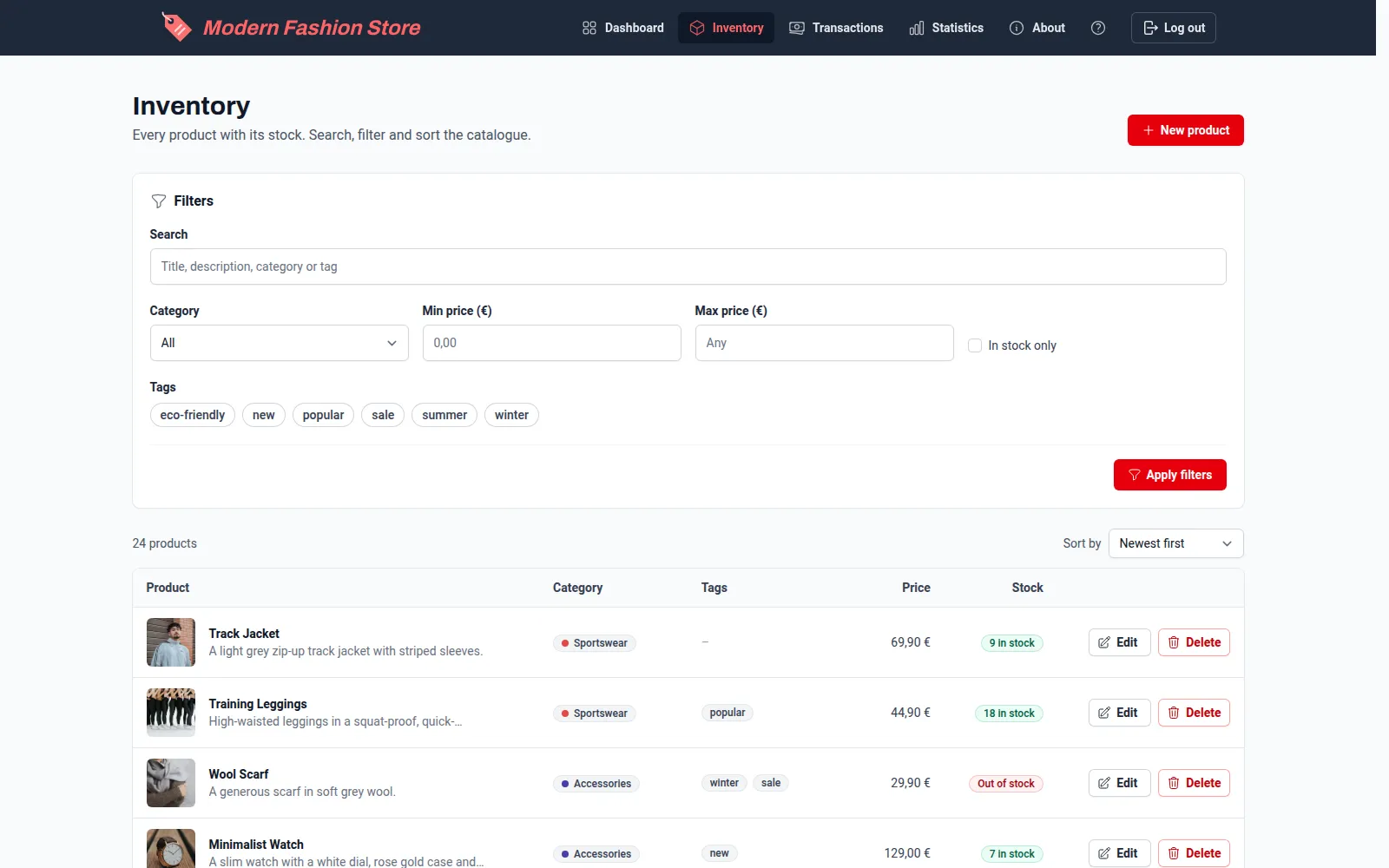Open the Sort by Newest first dropdown
Viewport: 1389px width, 868px height.
[1176, 543]
